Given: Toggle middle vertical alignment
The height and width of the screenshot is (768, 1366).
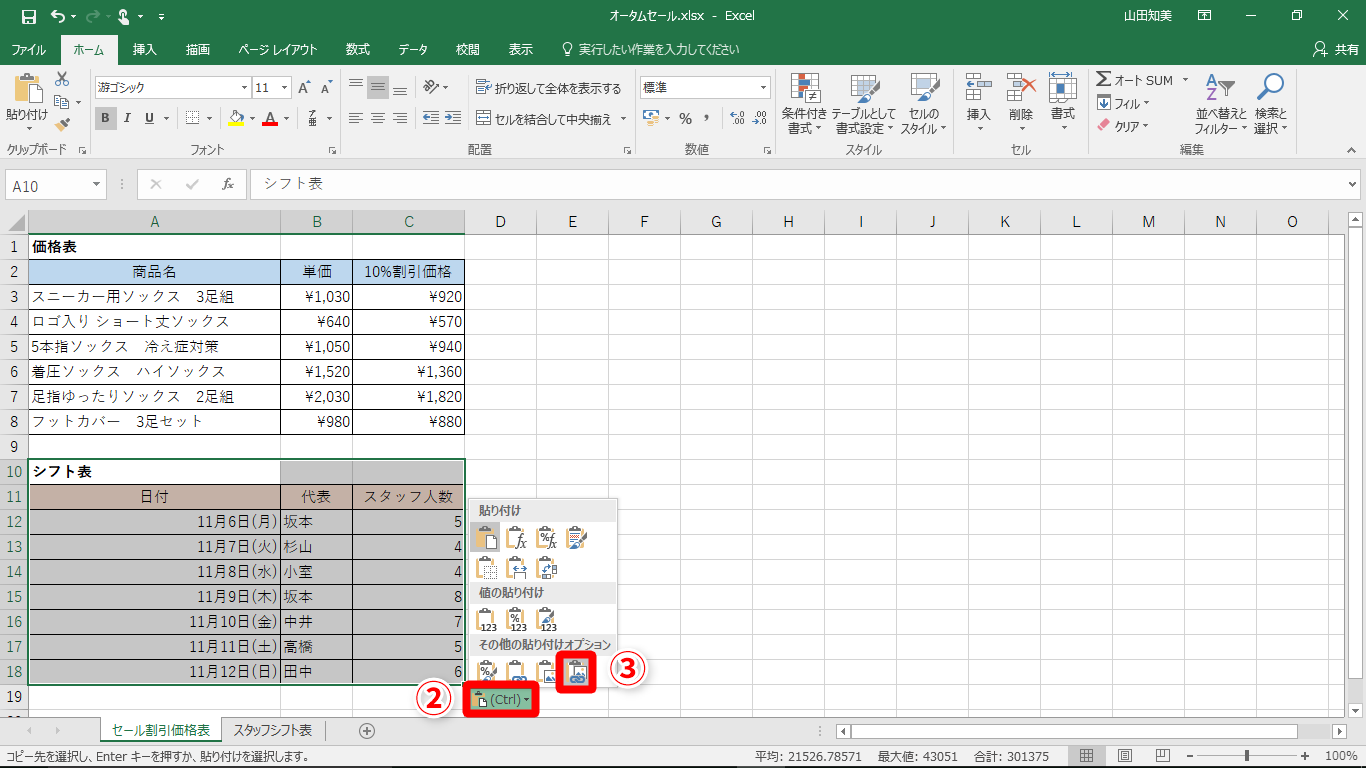Looking at the screenshot, I should [378, 87].
